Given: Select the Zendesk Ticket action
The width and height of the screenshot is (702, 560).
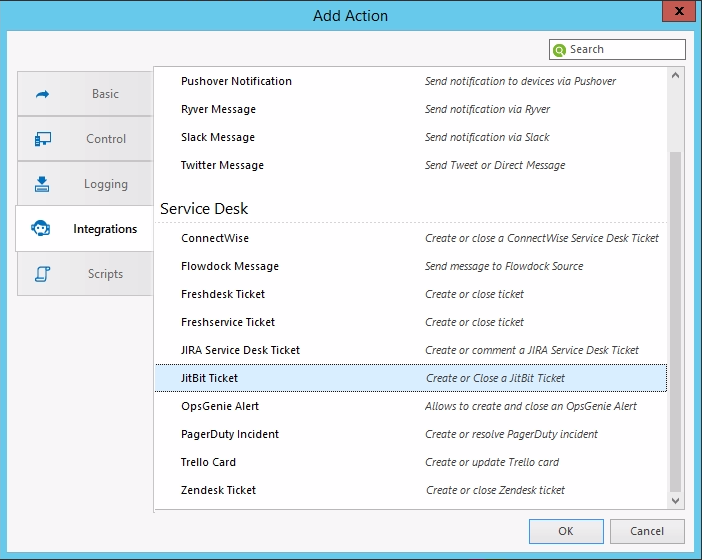Looking at the screenshot, I should 218,490.
